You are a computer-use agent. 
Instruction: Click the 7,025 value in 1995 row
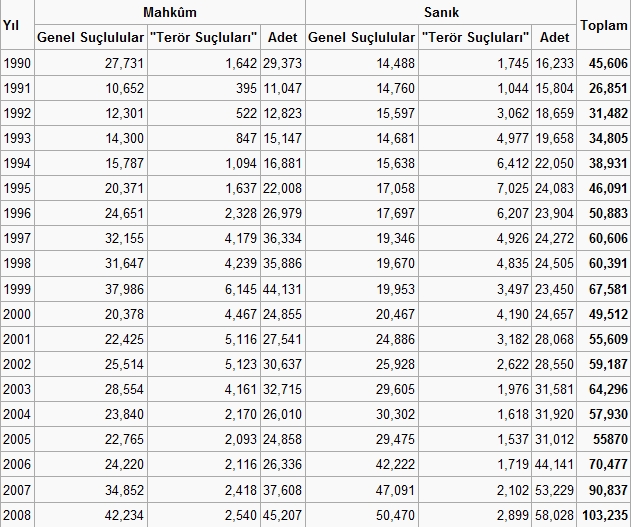[509, 189]
